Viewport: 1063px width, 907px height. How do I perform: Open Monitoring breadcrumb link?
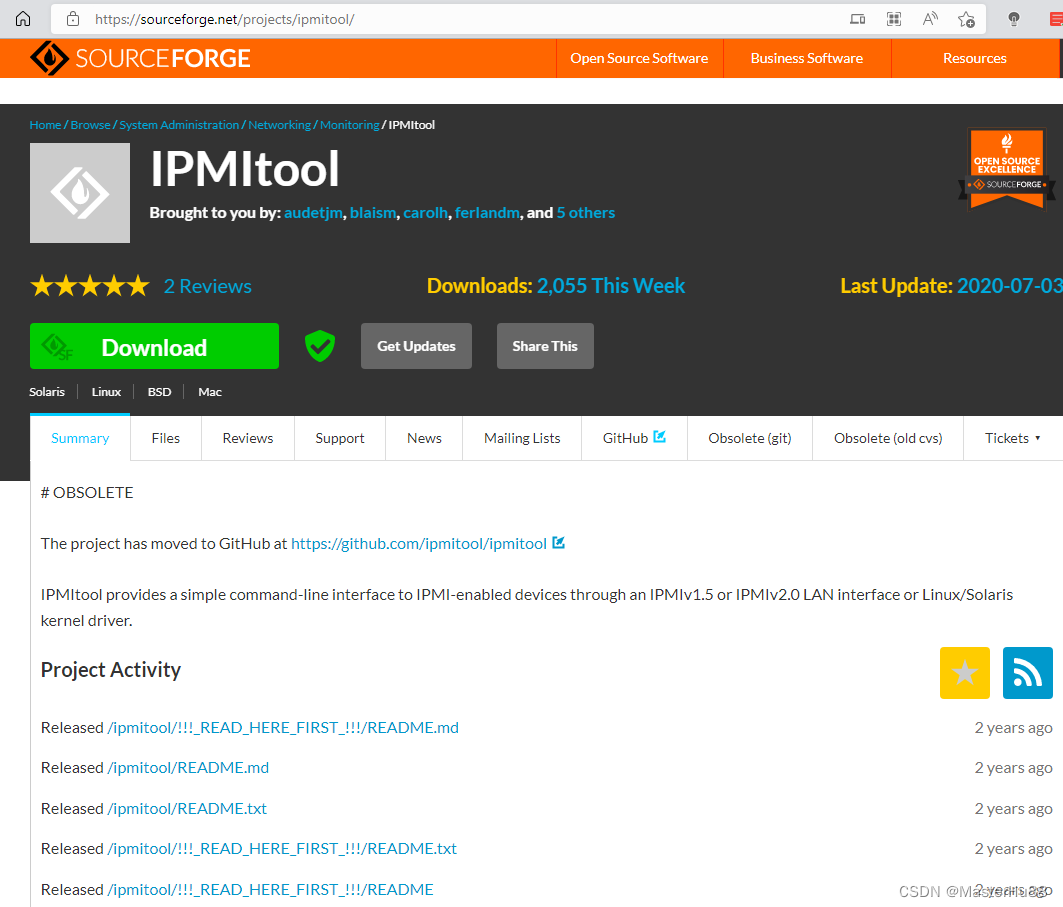click(x=350, y=125)
